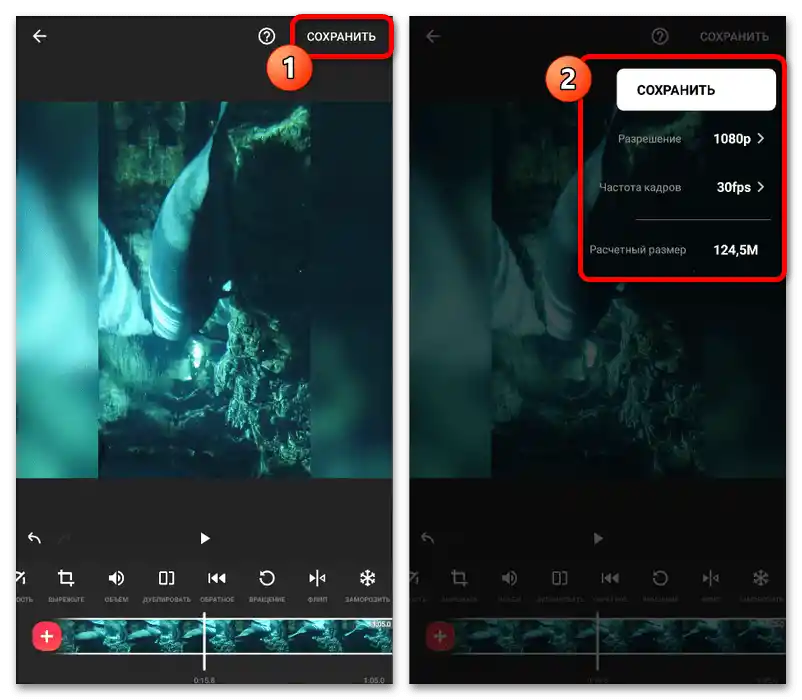Tap the back arrow to exit editor
Viewport: 802px width, 700px height.
coord(38,36)
